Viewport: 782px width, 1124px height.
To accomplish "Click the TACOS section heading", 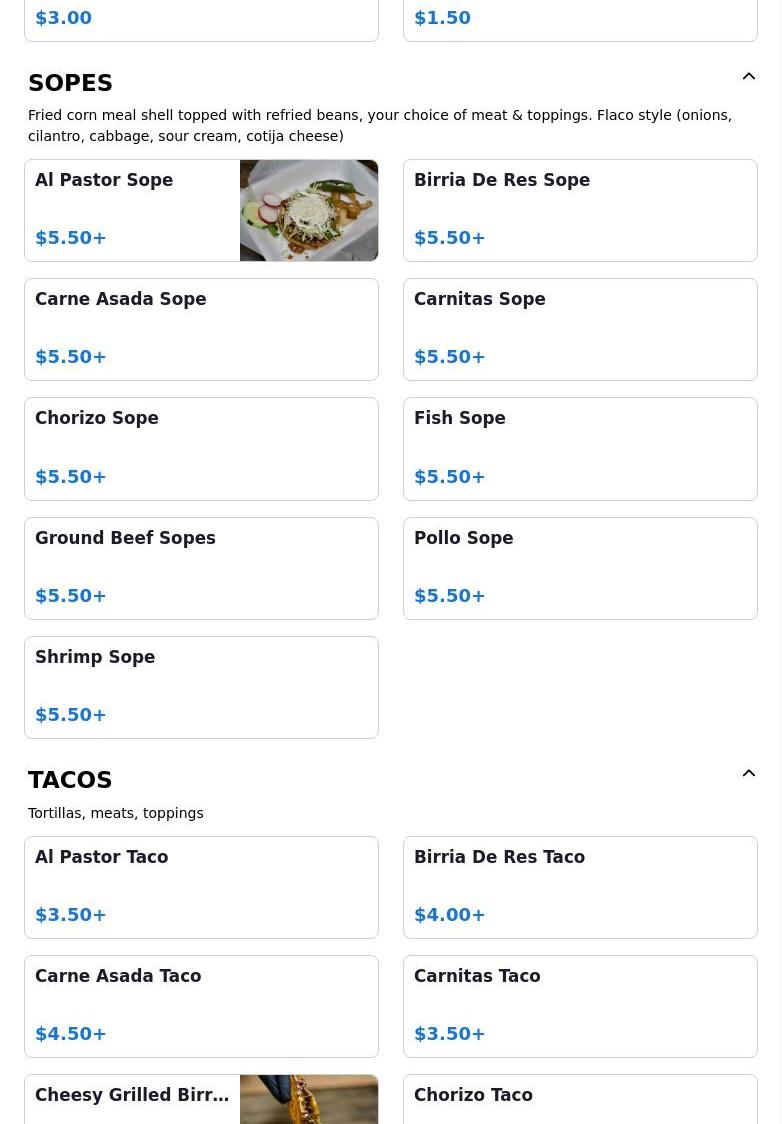I will point(70,780).
